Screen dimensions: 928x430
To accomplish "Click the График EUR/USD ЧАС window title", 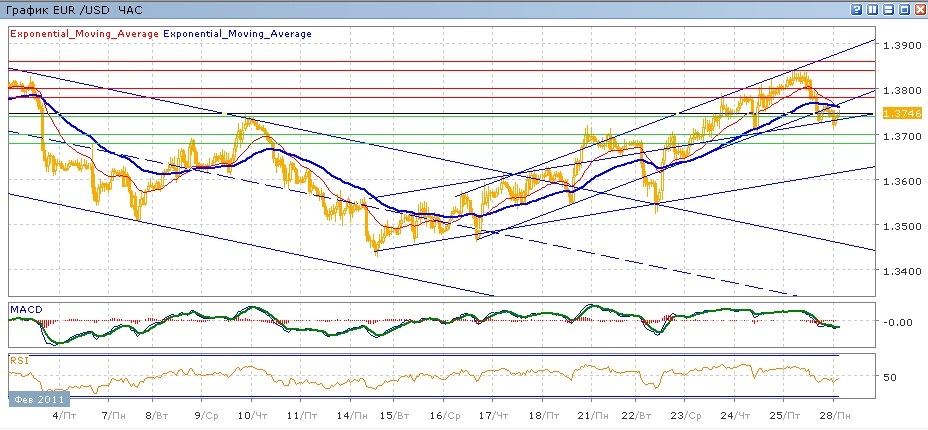I will [74, 9].
